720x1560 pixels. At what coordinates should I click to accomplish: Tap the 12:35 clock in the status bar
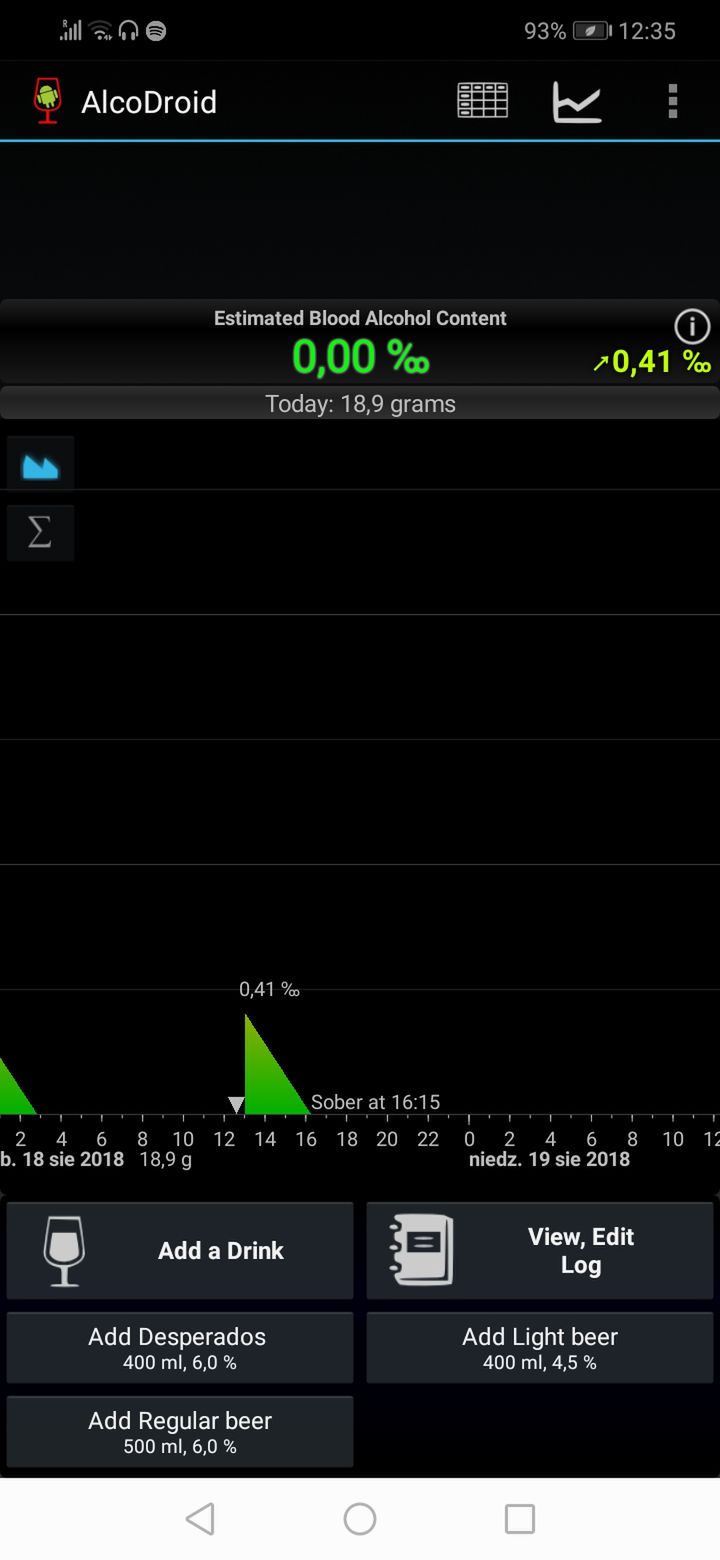tap(647, 31)
